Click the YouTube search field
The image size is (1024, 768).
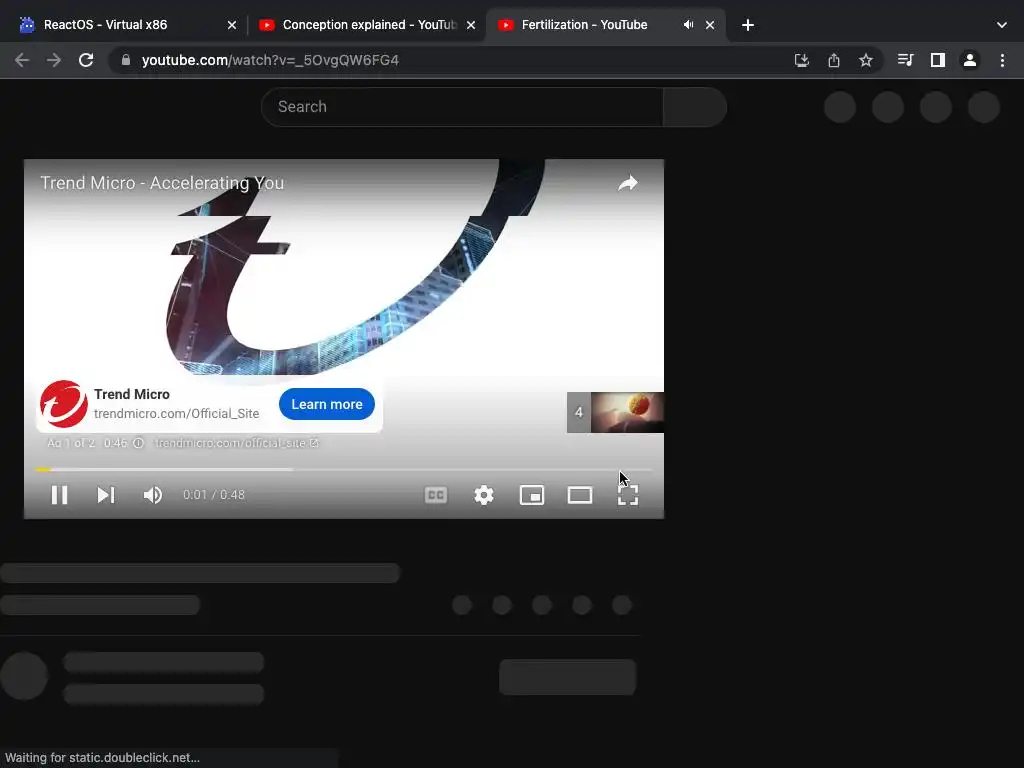coord(462,106)
